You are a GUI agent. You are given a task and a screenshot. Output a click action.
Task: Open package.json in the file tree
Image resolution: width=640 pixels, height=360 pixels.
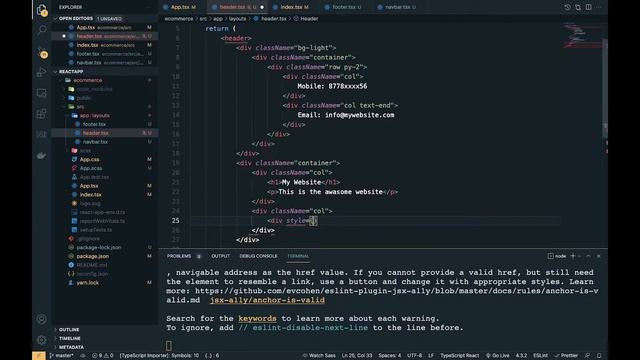click(x=93, y=256)
